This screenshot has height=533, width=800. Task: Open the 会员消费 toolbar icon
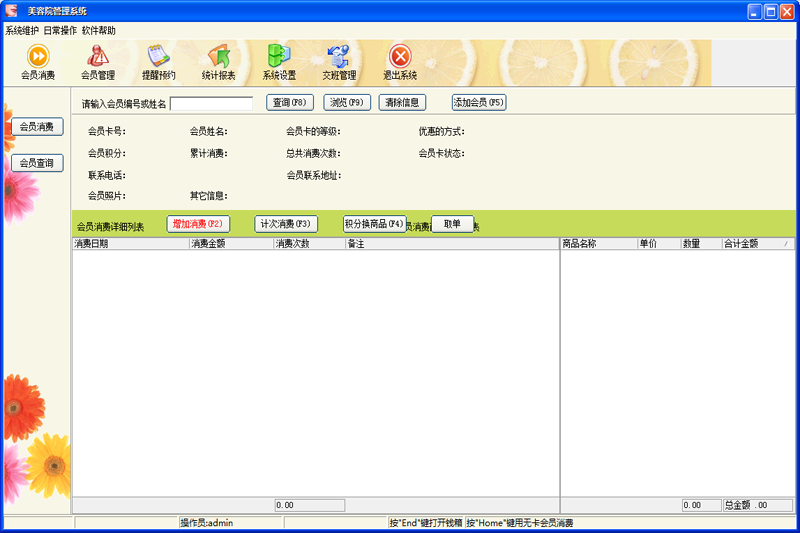coord(38,62)
